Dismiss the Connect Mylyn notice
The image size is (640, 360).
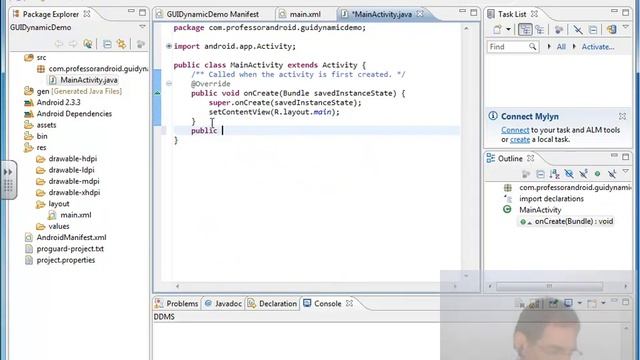point(622,116)
